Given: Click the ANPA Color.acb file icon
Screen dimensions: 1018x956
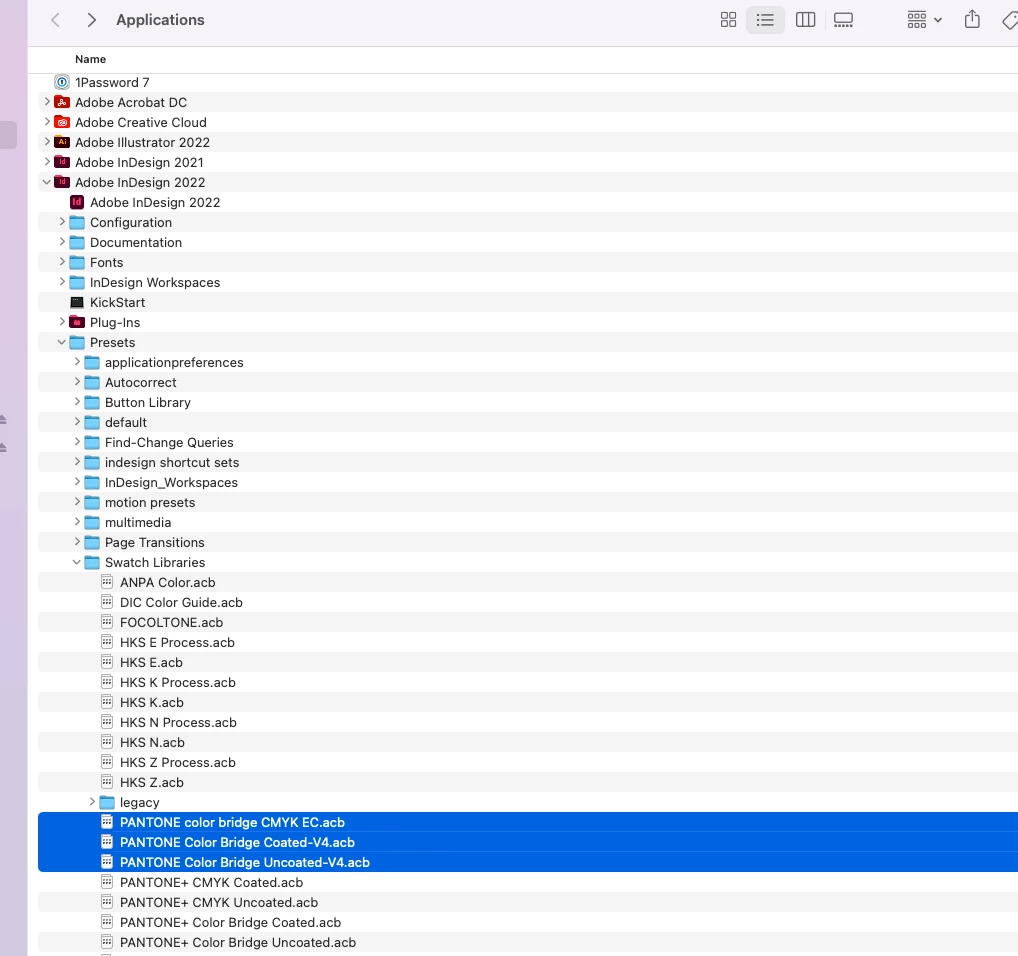Looking at the screenshot, I should (x=107, y=582).
